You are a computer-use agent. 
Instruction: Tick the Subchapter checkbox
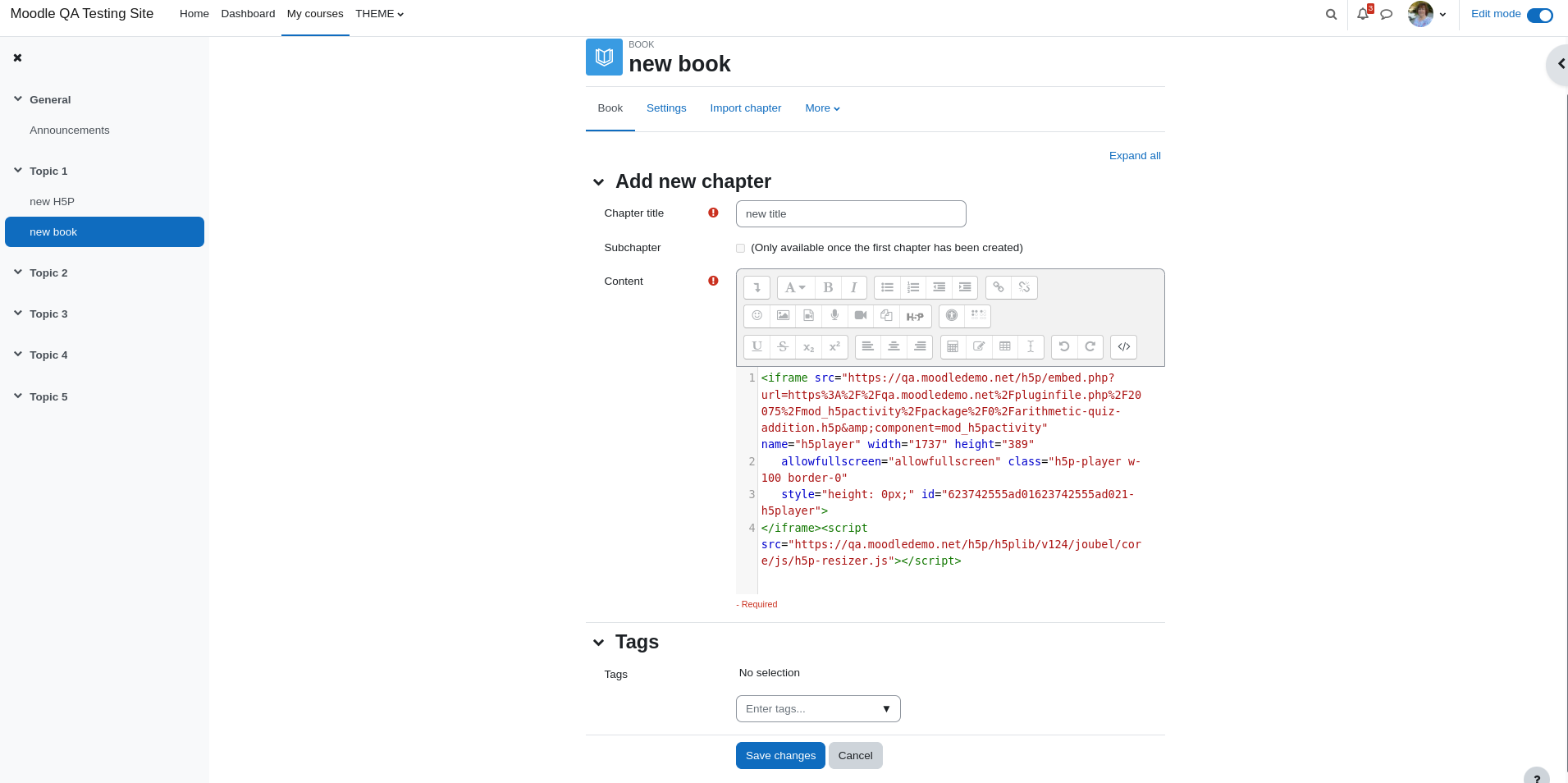click(x=740, y=248)
